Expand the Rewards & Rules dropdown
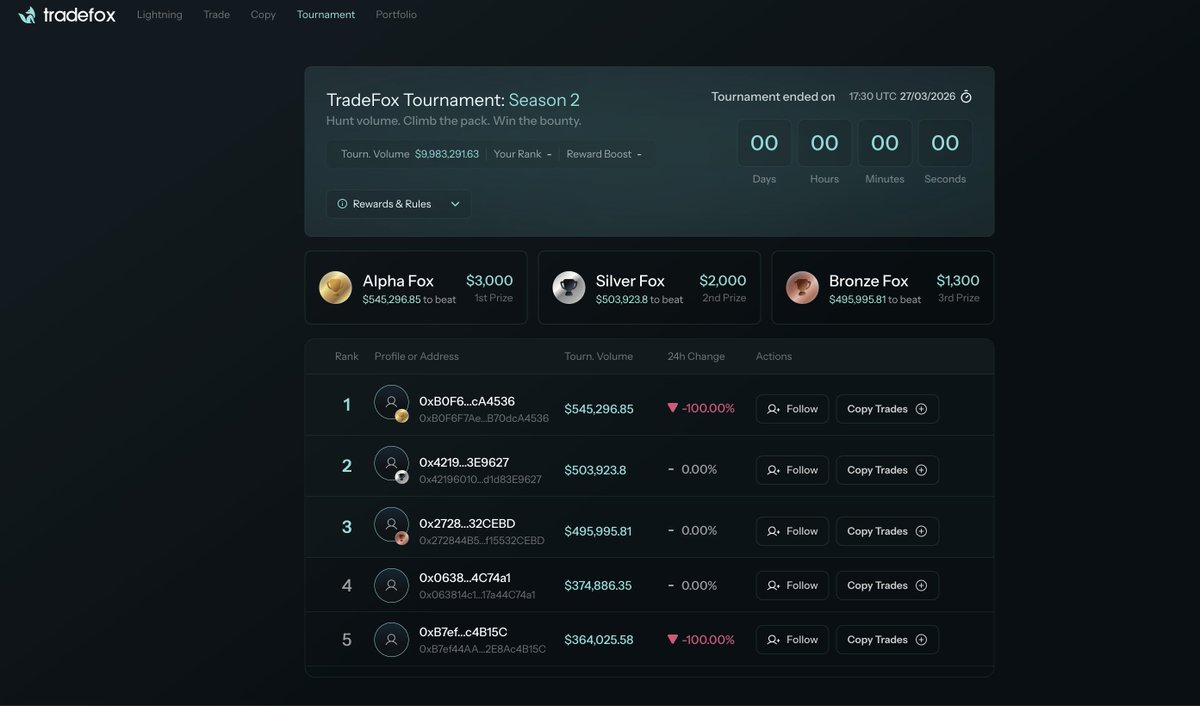 tap(398, 204)
